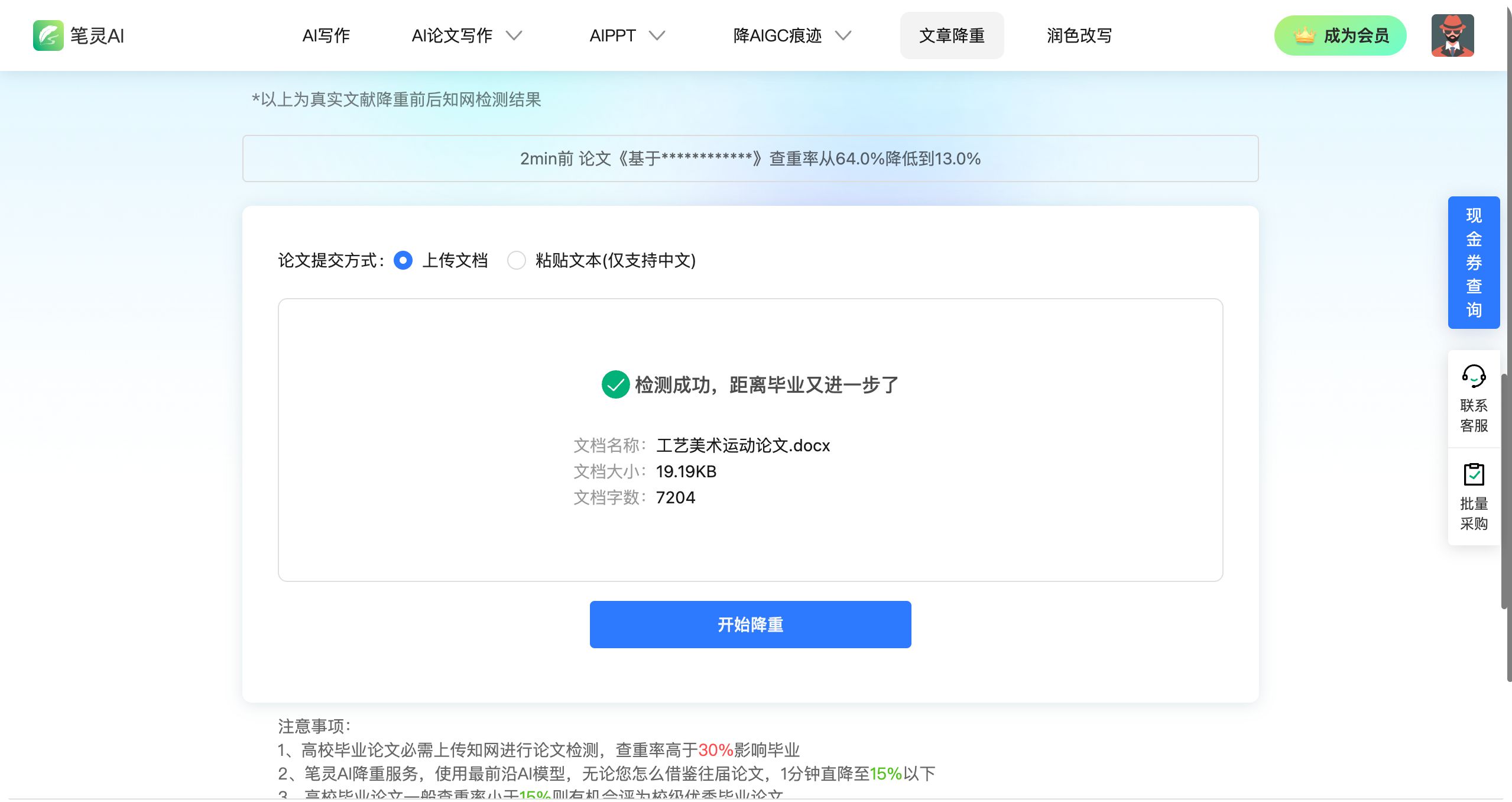Click the 成为会员 button
The width and height of the screenshot is (1512, 802).
tap(1340, 35)
